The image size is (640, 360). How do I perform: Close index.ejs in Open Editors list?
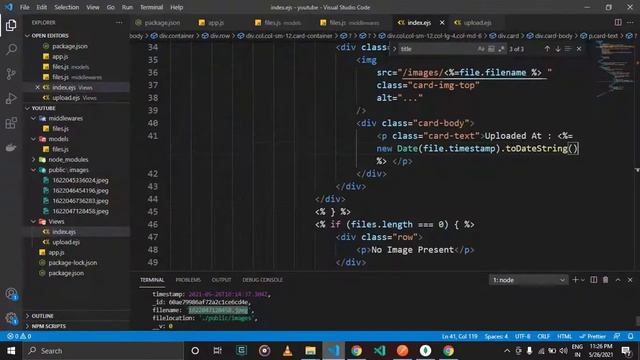(x=37, y=87)
